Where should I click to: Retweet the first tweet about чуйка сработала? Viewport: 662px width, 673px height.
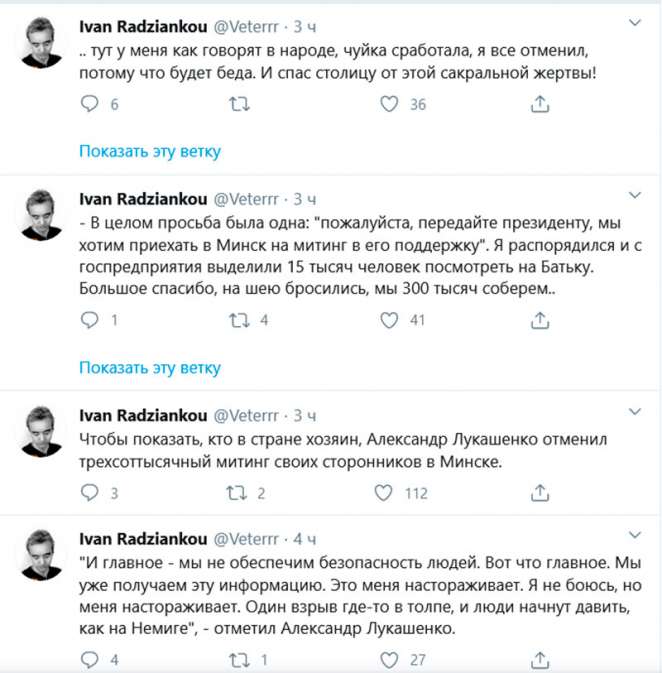tap(240, 104)
